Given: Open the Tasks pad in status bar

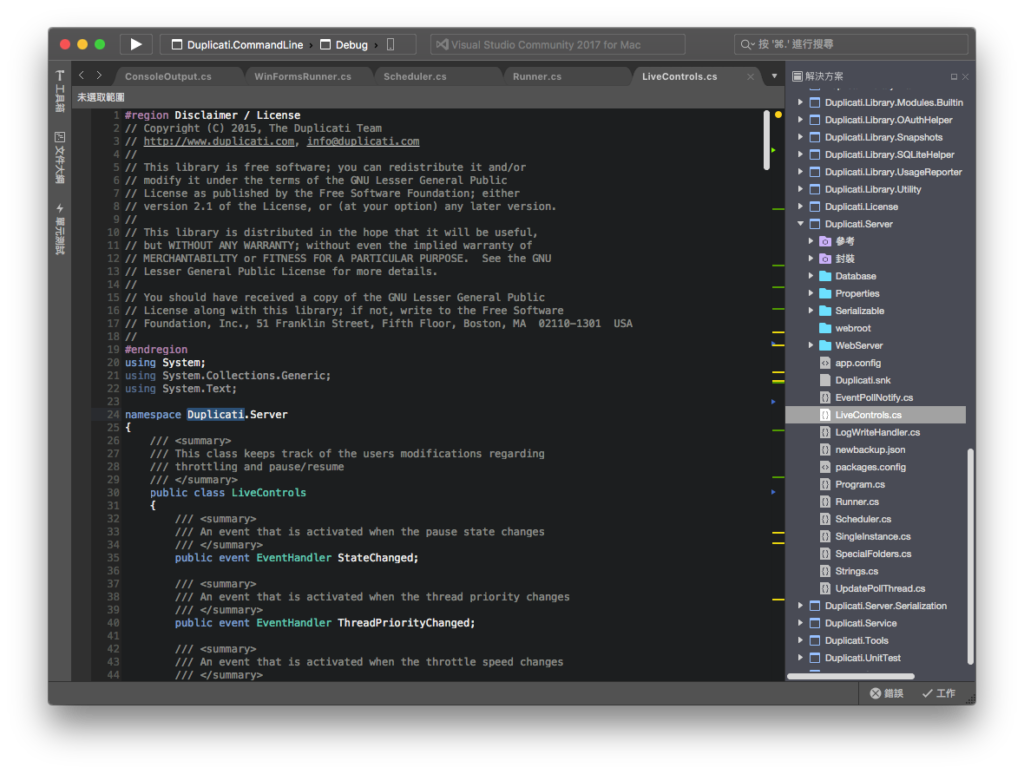Looking at the screenshot, I should [x=938, y=693].
